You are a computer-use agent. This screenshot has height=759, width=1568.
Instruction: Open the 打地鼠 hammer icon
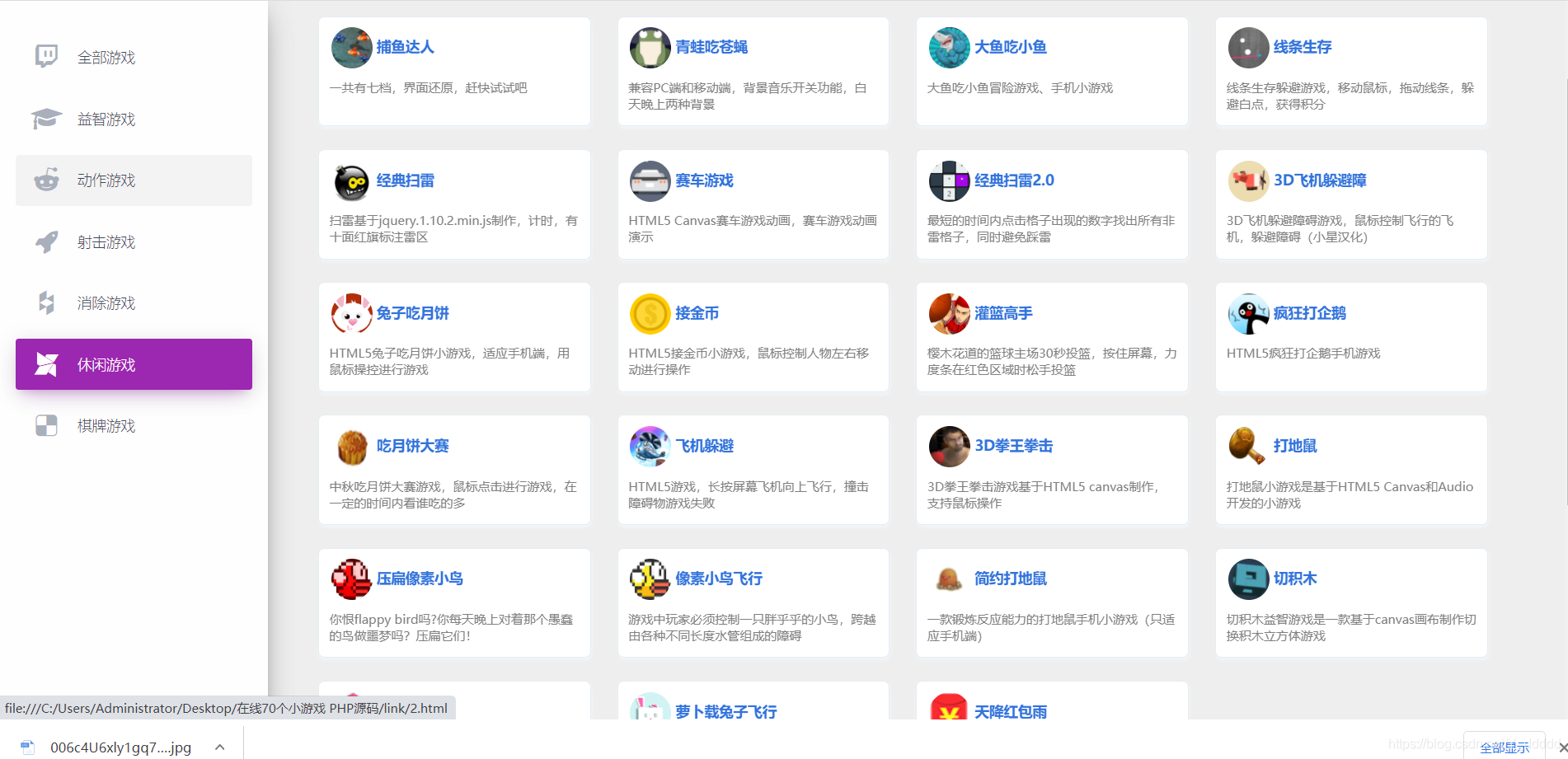pyautogui.click(x=1249, y=447)
